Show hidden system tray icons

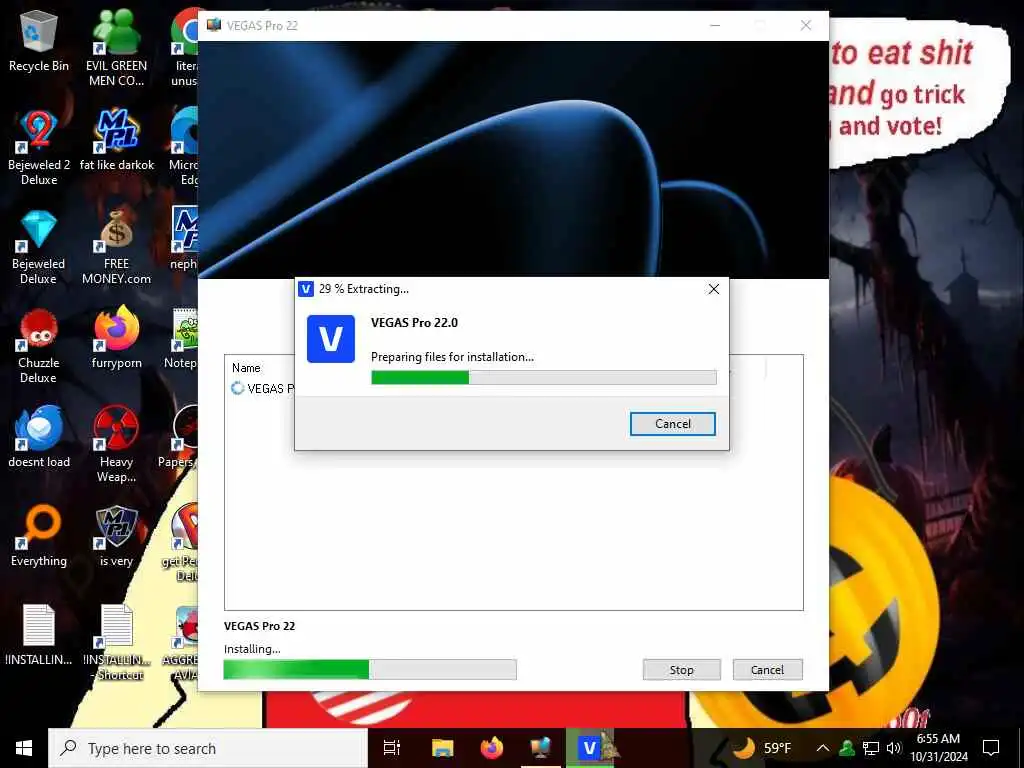[823, 748]
